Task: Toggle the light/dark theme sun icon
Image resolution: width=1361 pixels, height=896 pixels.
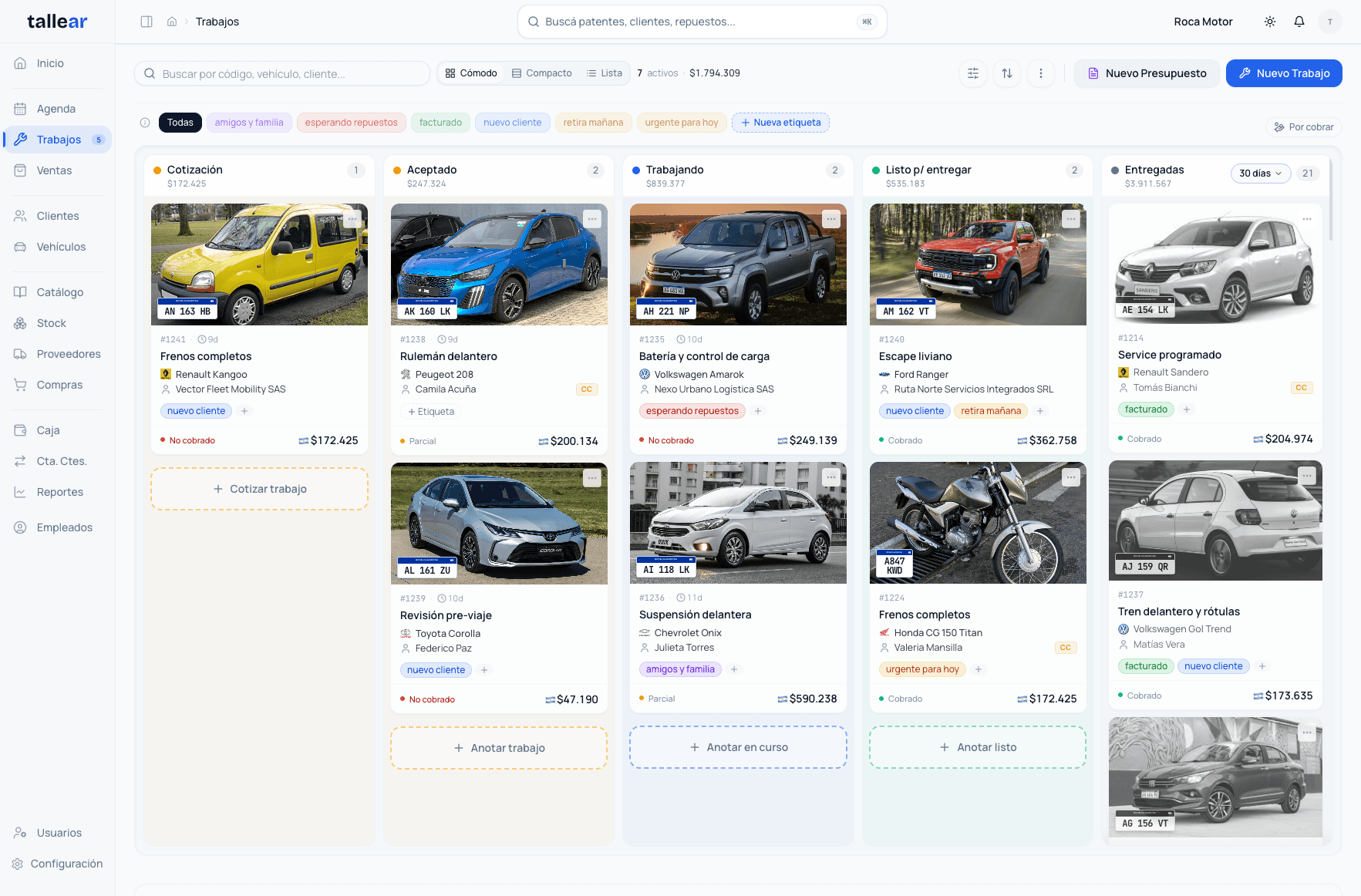Action: click(x=1270, y=22)
